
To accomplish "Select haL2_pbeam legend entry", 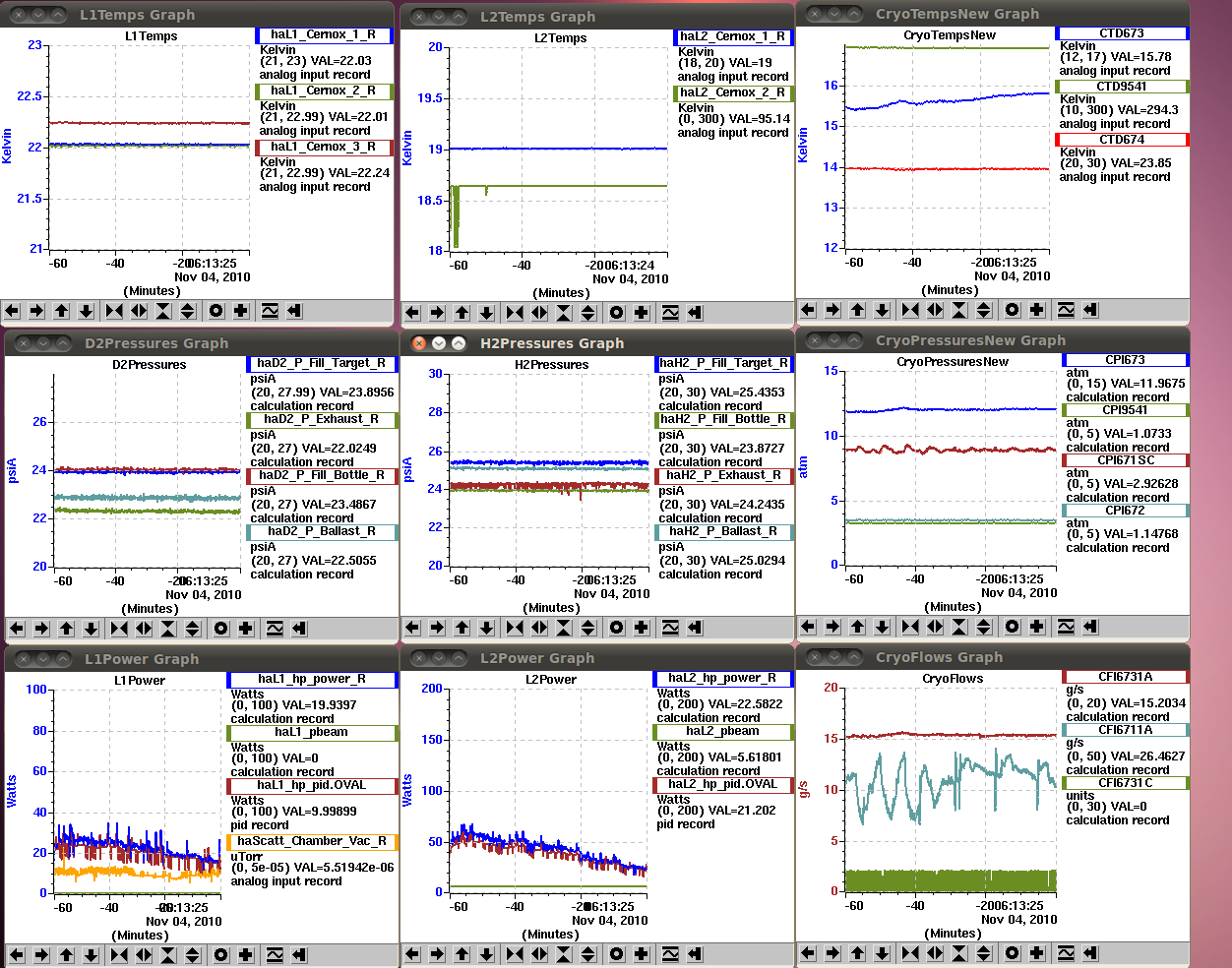I will click(x=723, y=731).
